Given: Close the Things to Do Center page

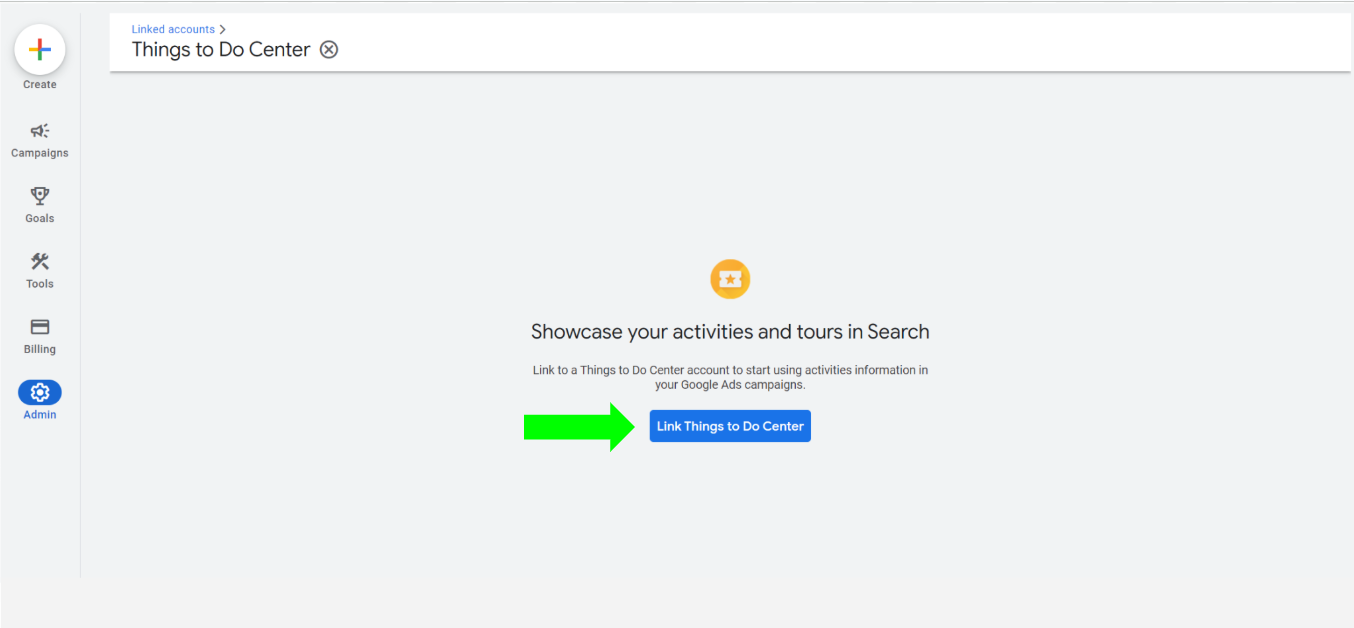Looking at the screenshot, I should tap(329, 50).
